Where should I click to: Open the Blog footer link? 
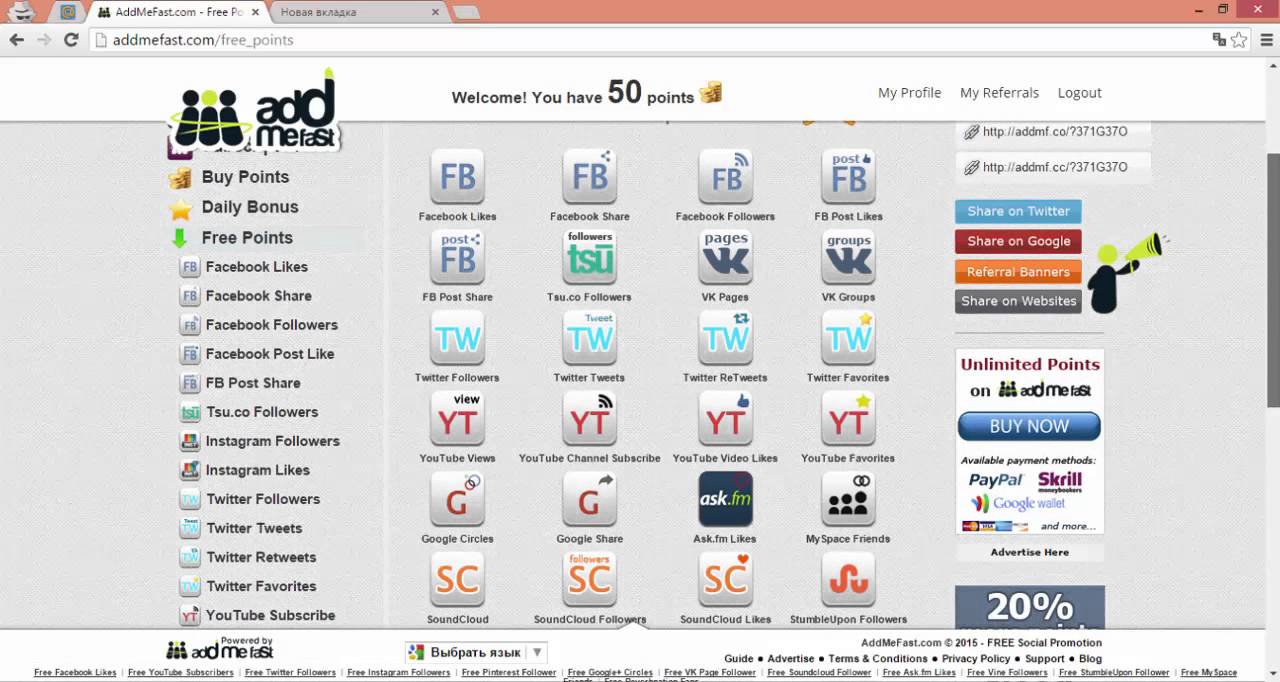tap(1090, 659)
